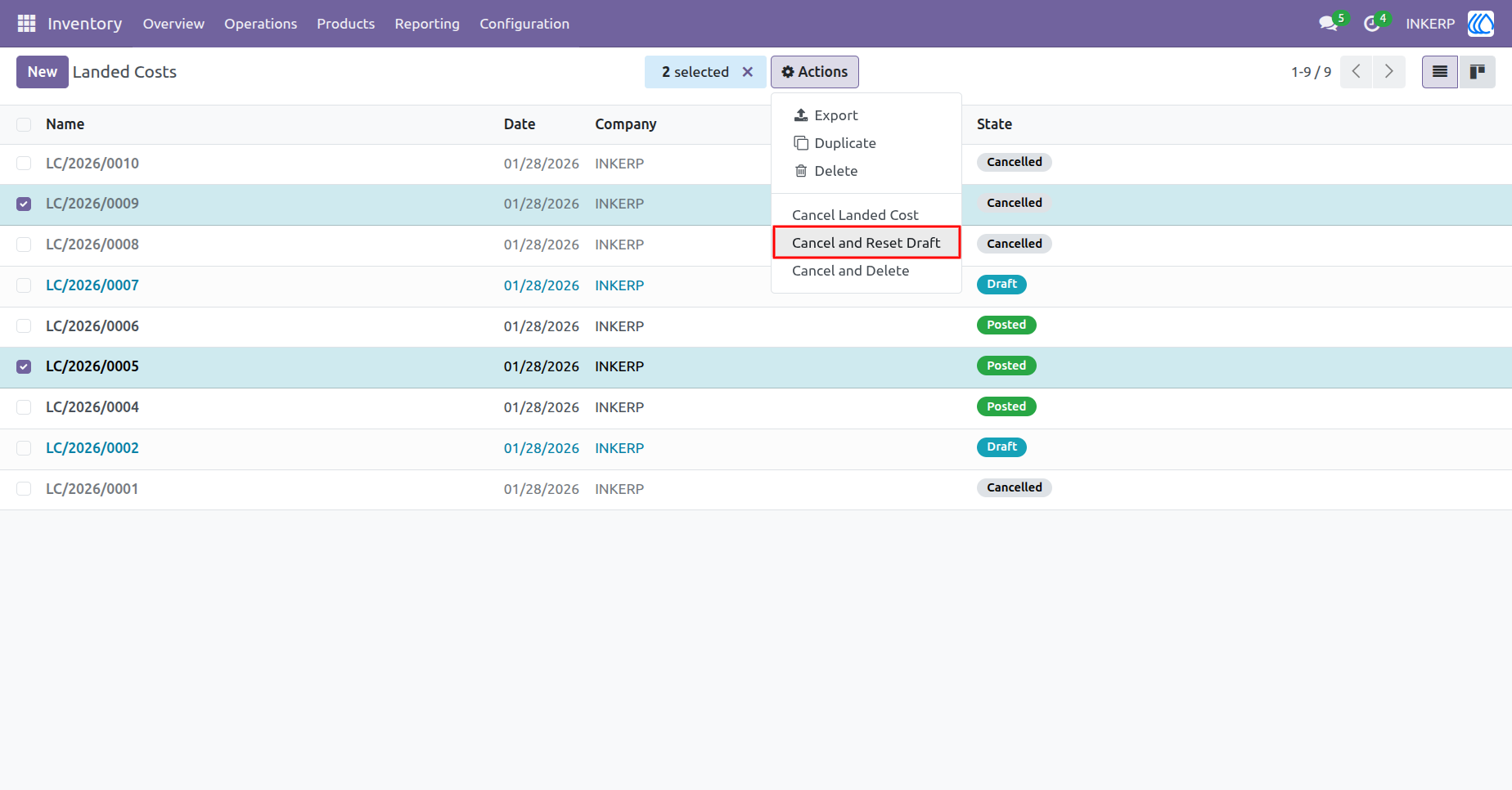Create a New landed cost
The width and height of the screenshot is (1512, 790).
[x=43, y=72]
